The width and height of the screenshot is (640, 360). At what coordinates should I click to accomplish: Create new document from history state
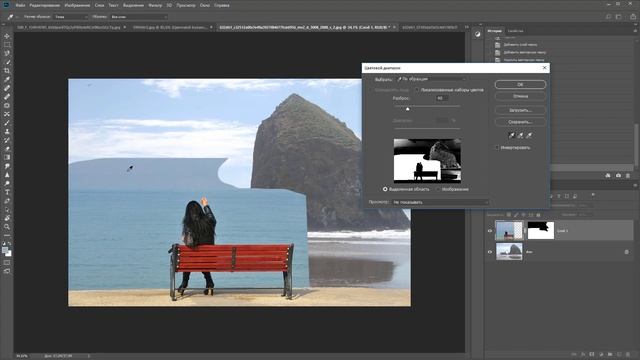click(x=608, y=176)
